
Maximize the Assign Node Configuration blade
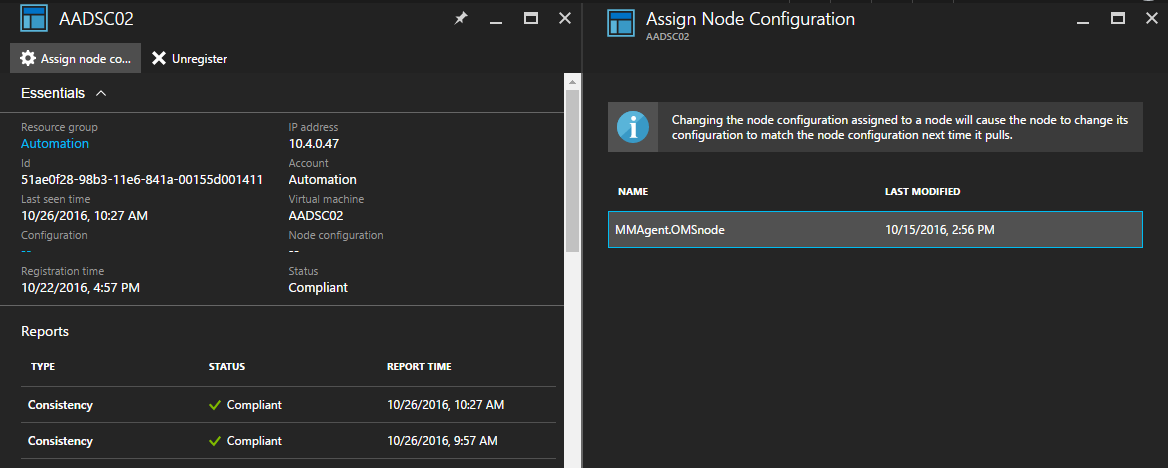coord(1118,19)
